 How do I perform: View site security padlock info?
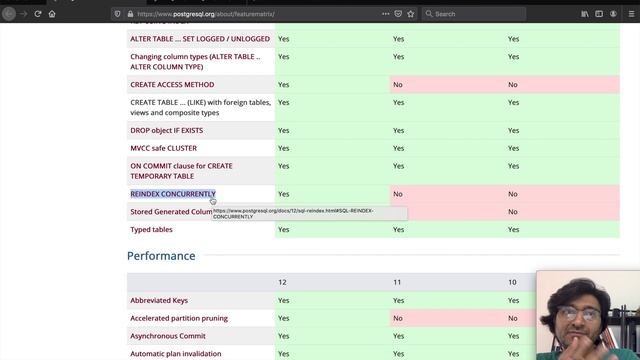coord(130,14)
